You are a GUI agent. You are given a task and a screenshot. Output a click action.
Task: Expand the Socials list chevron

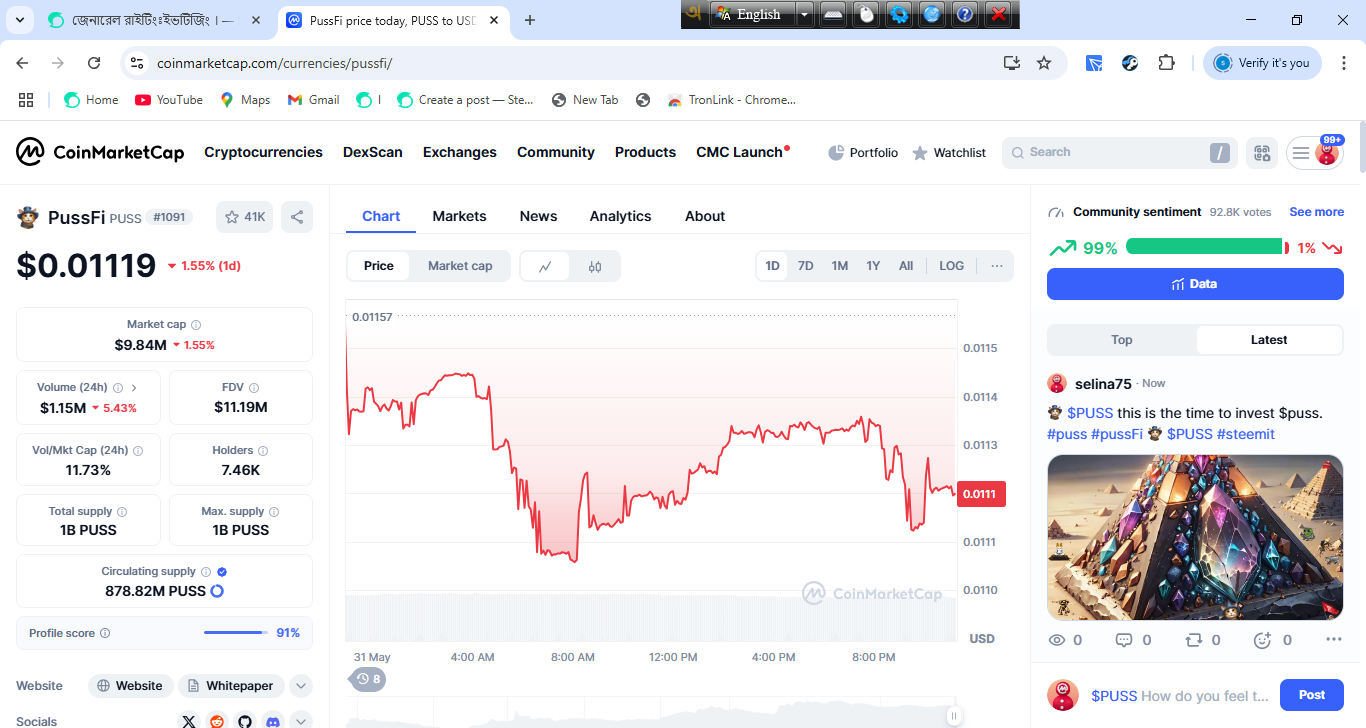[x=301, y=721]
